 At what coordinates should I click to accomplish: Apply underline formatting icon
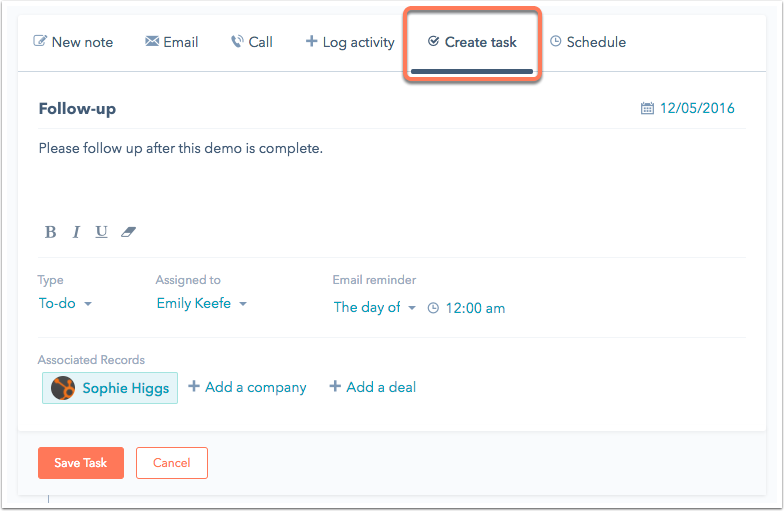(101, 232)
